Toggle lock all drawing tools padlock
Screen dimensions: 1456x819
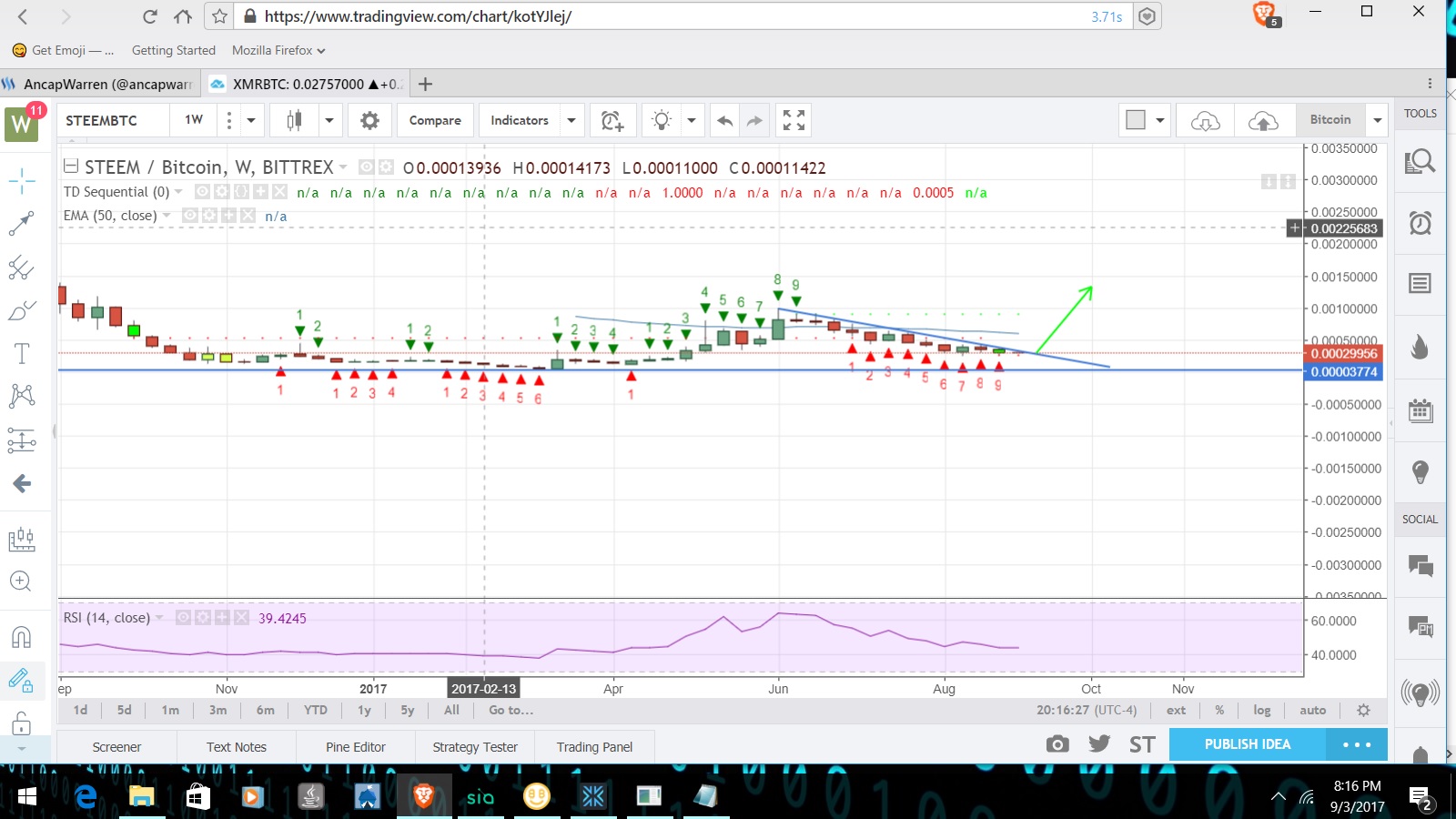pos(22,723)
